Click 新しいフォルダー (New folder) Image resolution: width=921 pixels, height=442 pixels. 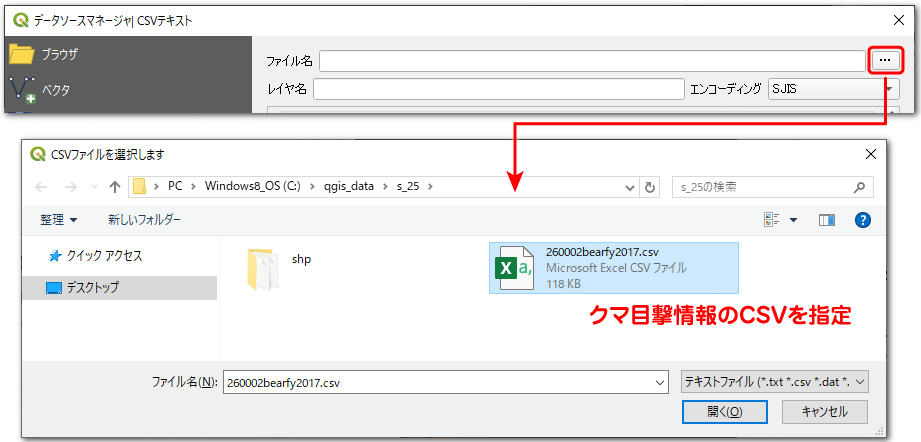(144, 220)
